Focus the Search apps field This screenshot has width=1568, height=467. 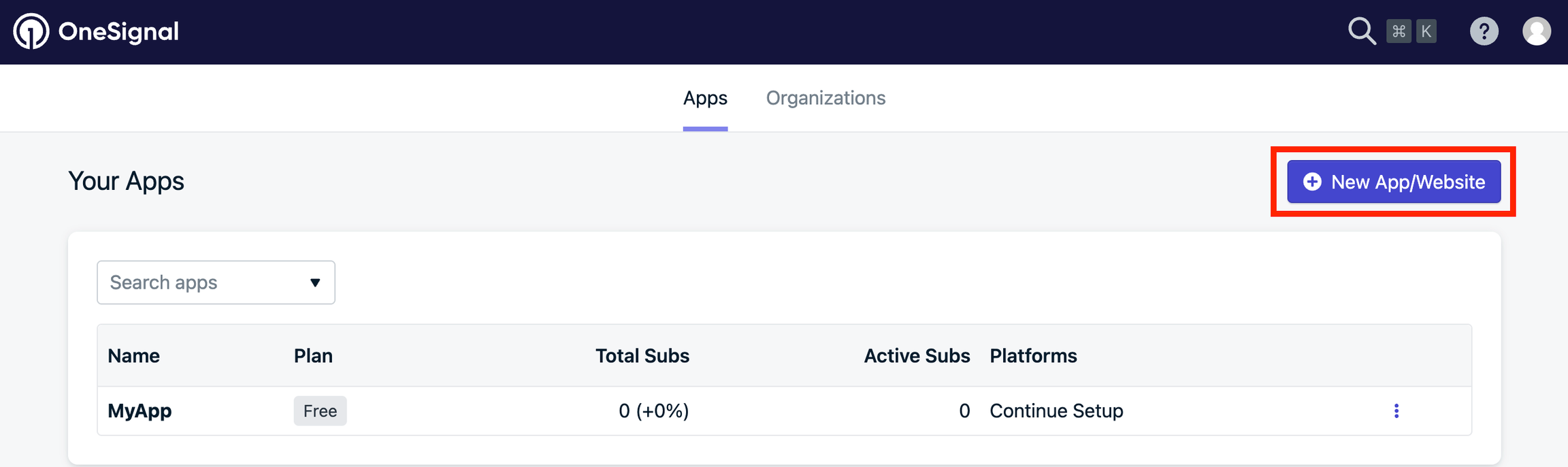point(216,283)
